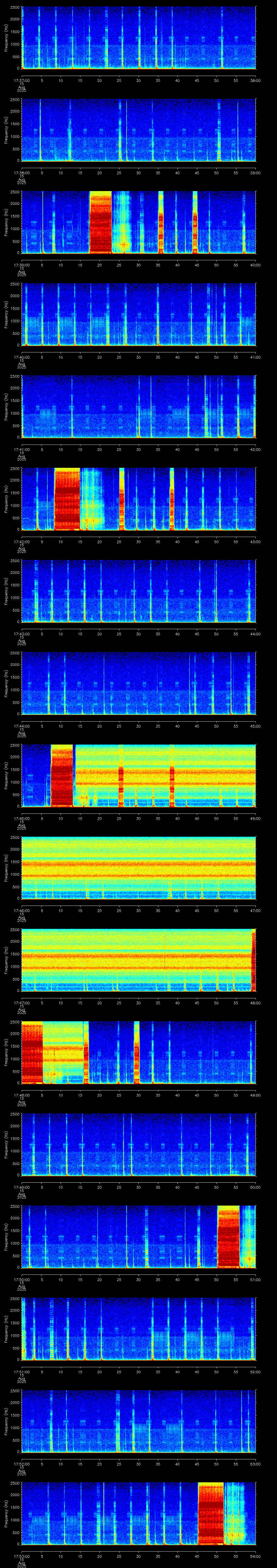Select the wide red burst in the 17:50 spectrogram
Image resolution: width=277 pixels, height=1568 pixels.
coord(228,1237)
